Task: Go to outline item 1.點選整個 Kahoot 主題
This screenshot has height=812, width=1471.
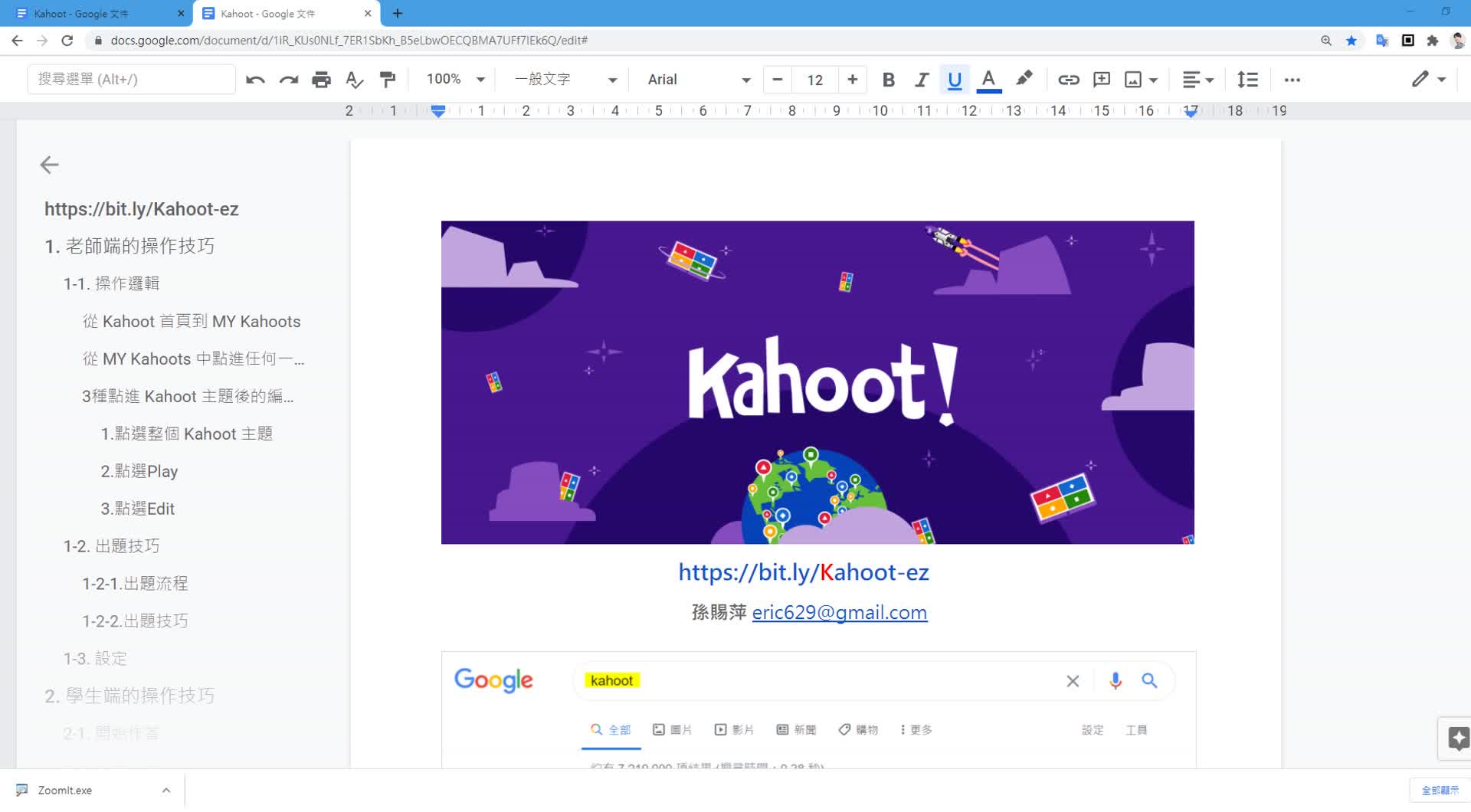Action: [186, 434]
